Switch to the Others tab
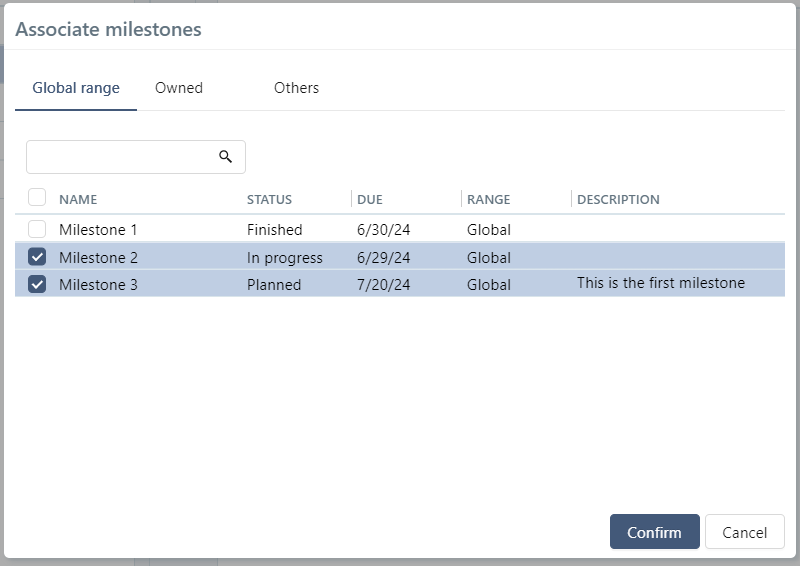Viewport: 800px width, 566px height. pos(296,88)
